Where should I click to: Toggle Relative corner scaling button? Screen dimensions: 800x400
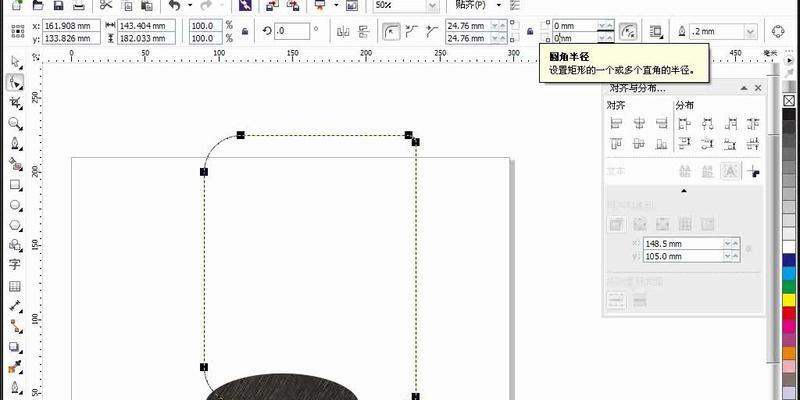pos(628,32)
